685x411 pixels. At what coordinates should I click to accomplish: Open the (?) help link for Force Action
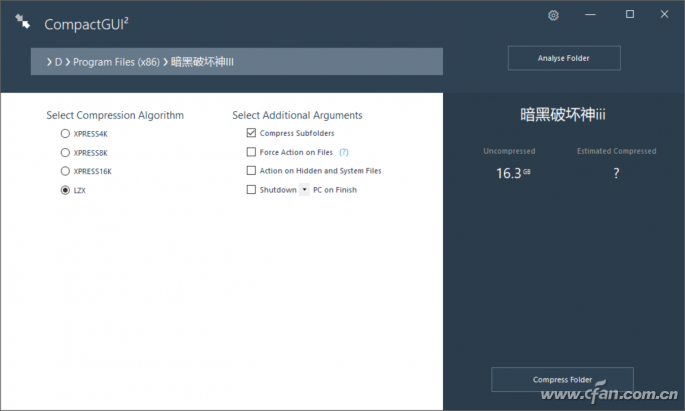(x=344, y=152)
